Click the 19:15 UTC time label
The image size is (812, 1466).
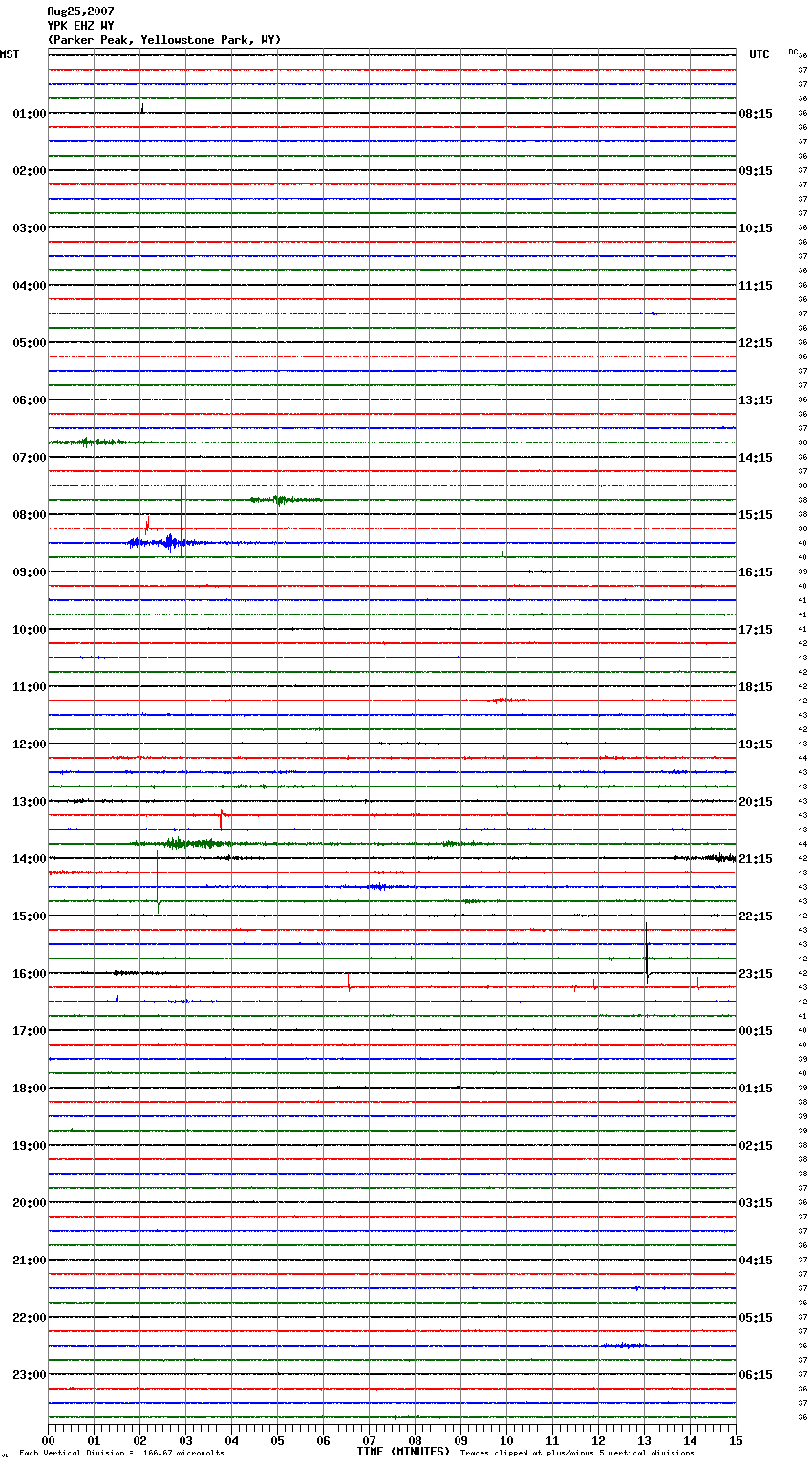pos(756,744)
